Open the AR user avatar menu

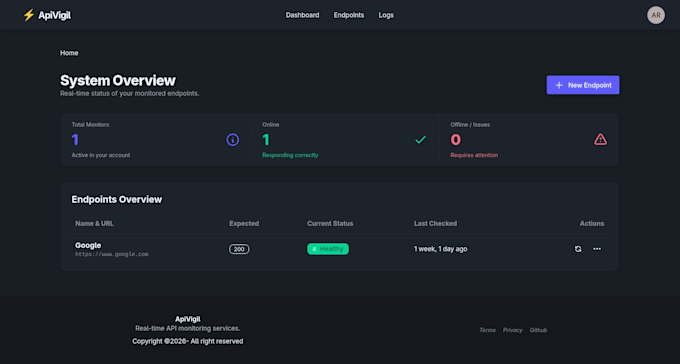[x=656, y=15]
